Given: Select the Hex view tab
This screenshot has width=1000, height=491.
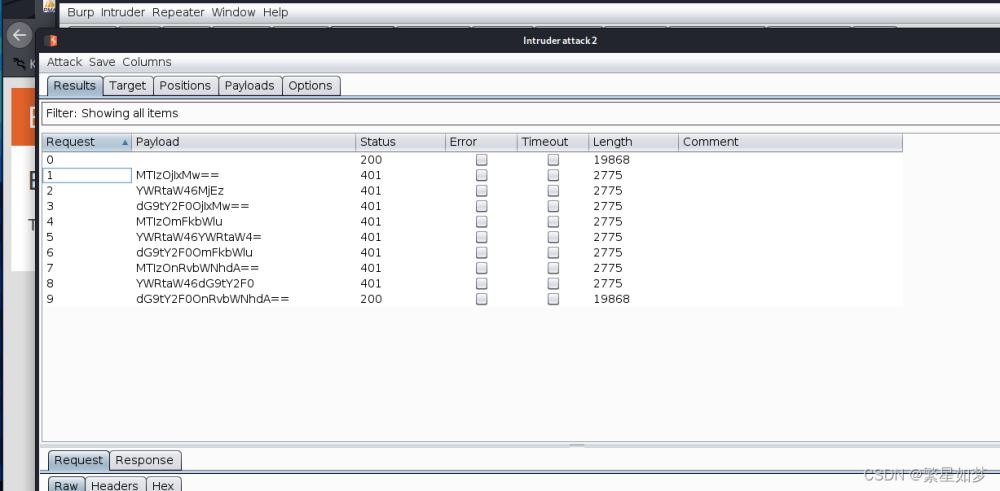Looking at the screenshot, I should (163, 485).
